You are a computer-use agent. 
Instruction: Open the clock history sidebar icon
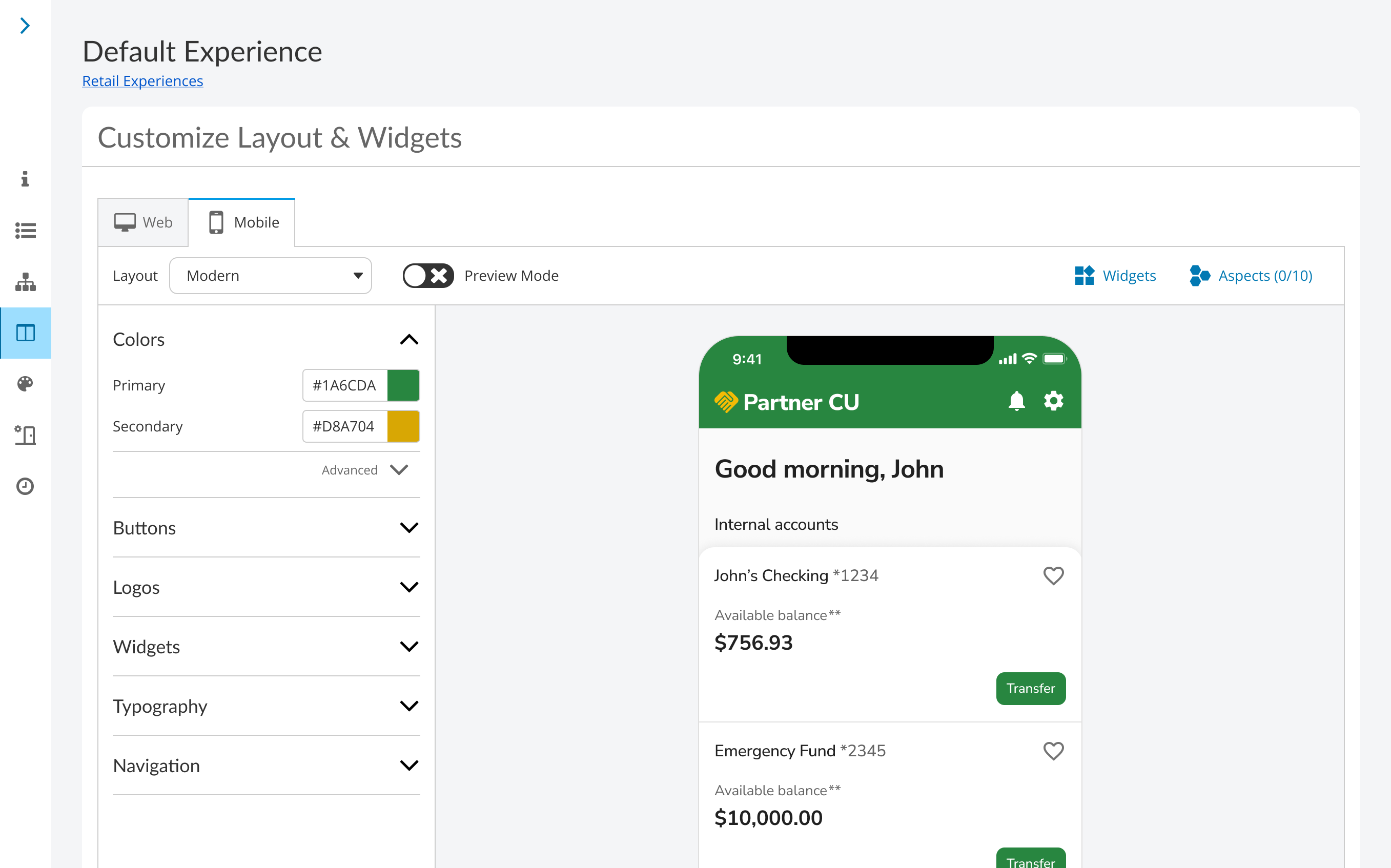point(25,486)
